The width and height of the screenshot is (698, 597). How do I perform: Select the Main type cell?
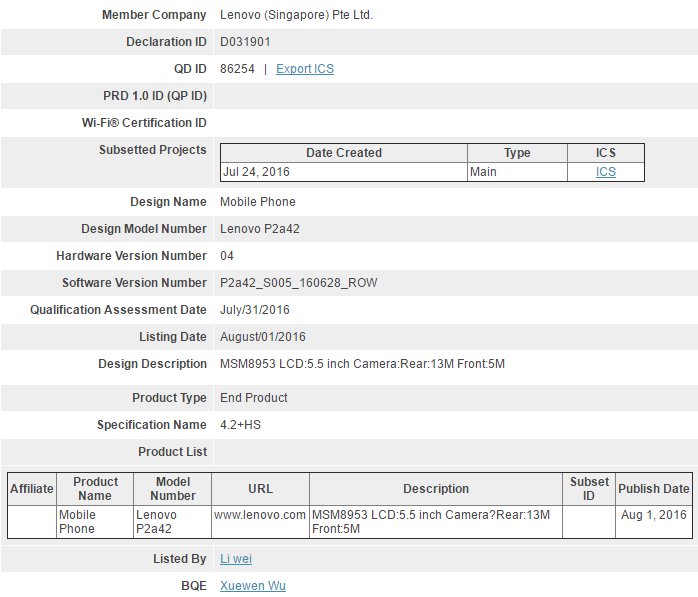(x=483, y=172)
